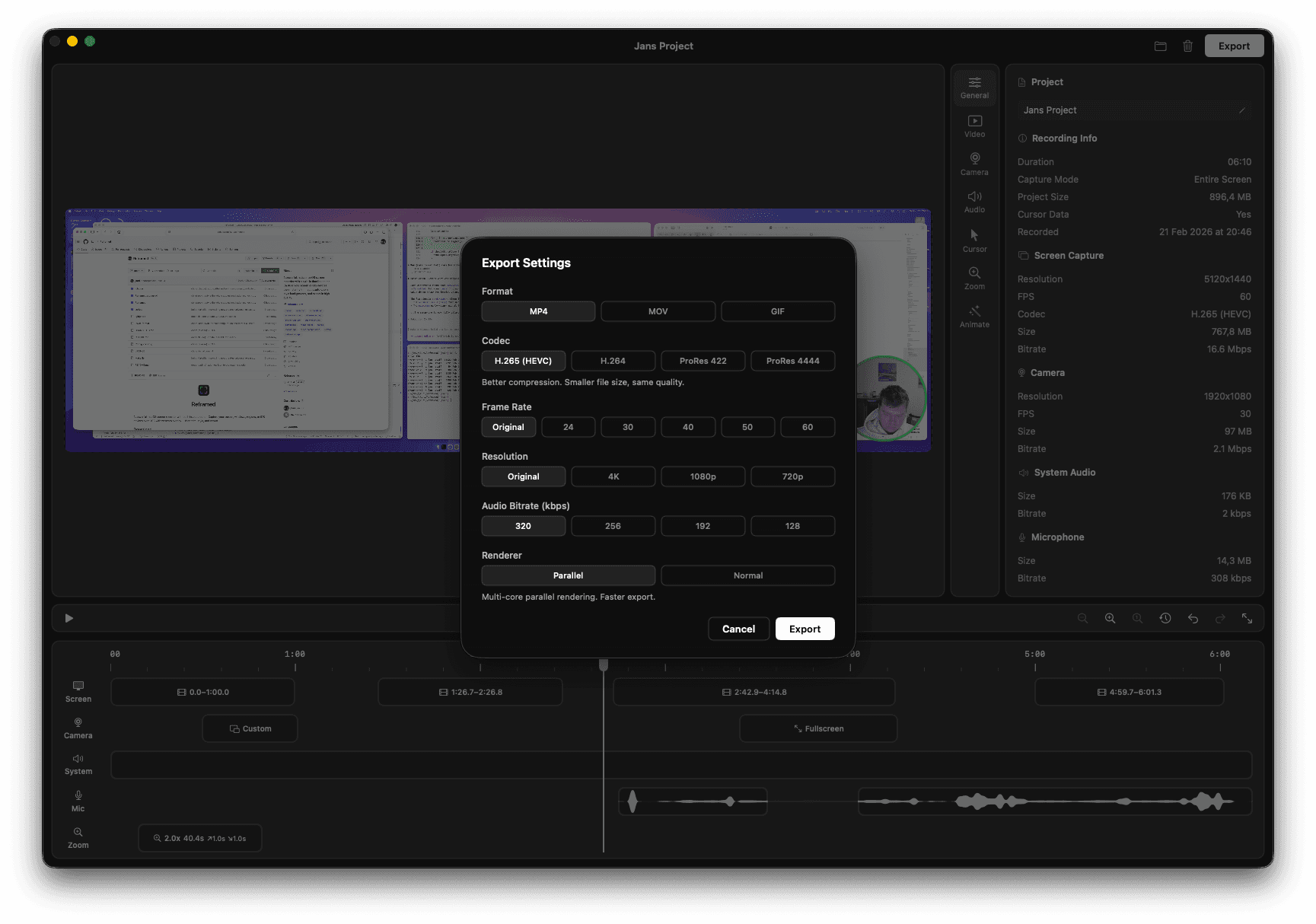
Task: Click the timeline playhead marker
Action: pyautogui.click(x=603, y=664)
